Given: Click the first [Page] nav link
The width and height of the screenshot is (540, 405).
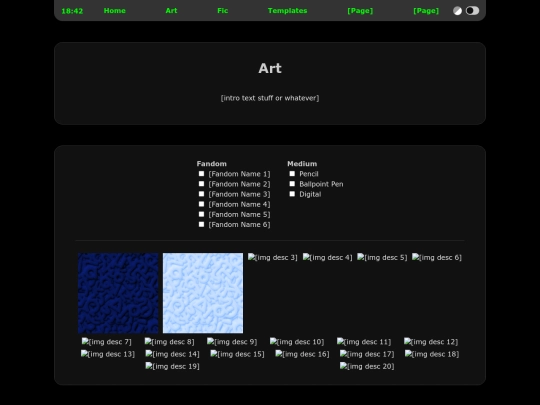Looking at the screenshot, I should tap(360, 11).
